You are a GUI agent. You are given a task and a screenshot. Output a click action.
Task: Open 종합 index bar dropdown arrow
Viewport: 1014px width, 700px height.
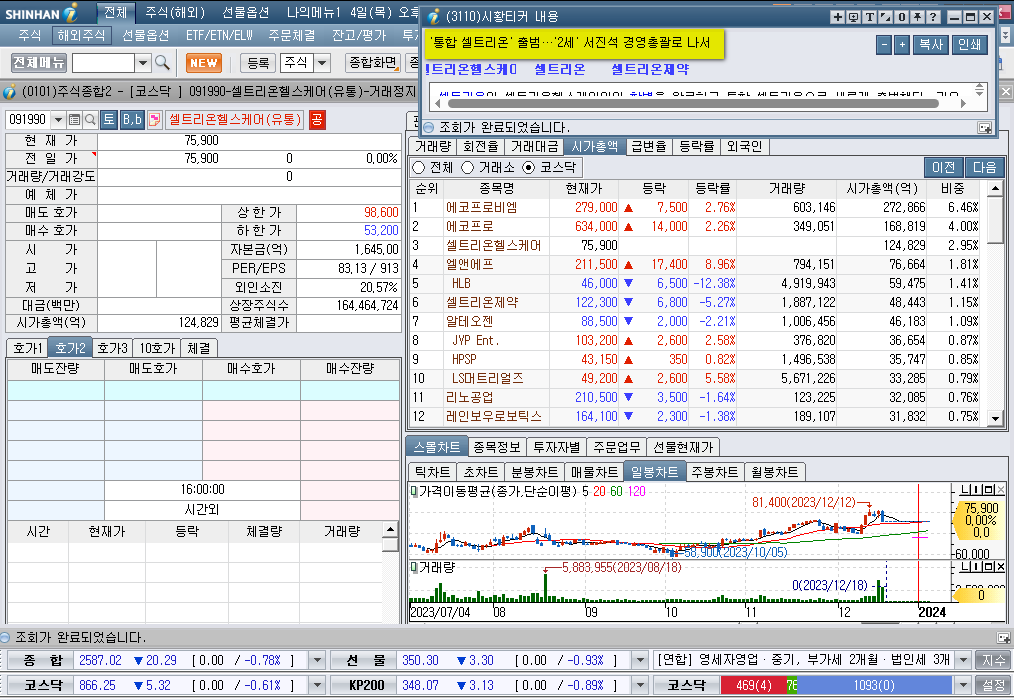pyautogui.click(x=317, y=661)
